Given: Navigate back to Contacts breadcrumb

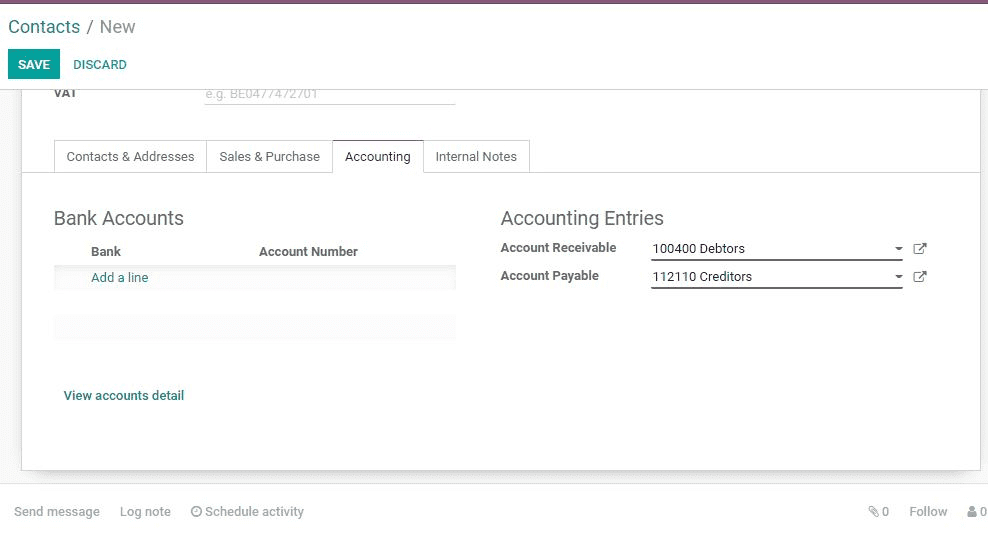Looking at the screenshot, I should pos(44,26).
